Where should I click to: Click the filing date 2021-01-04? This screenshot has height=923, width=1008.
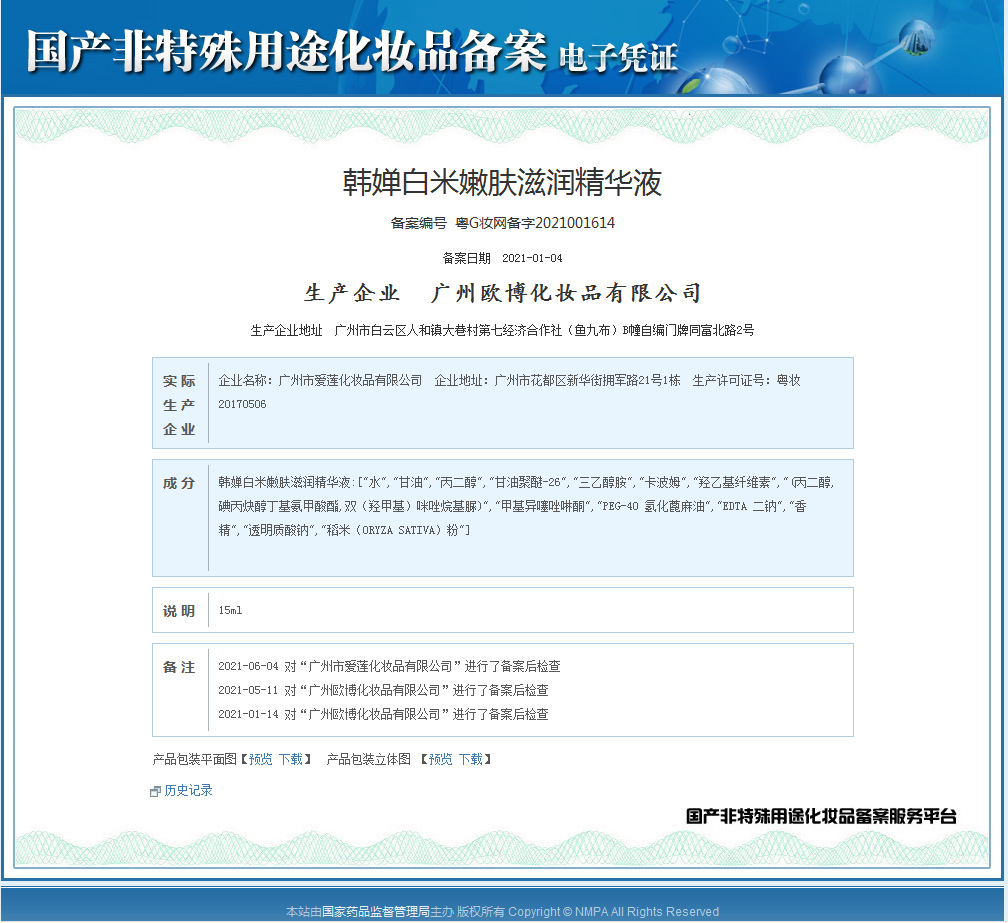click(532, 258)
